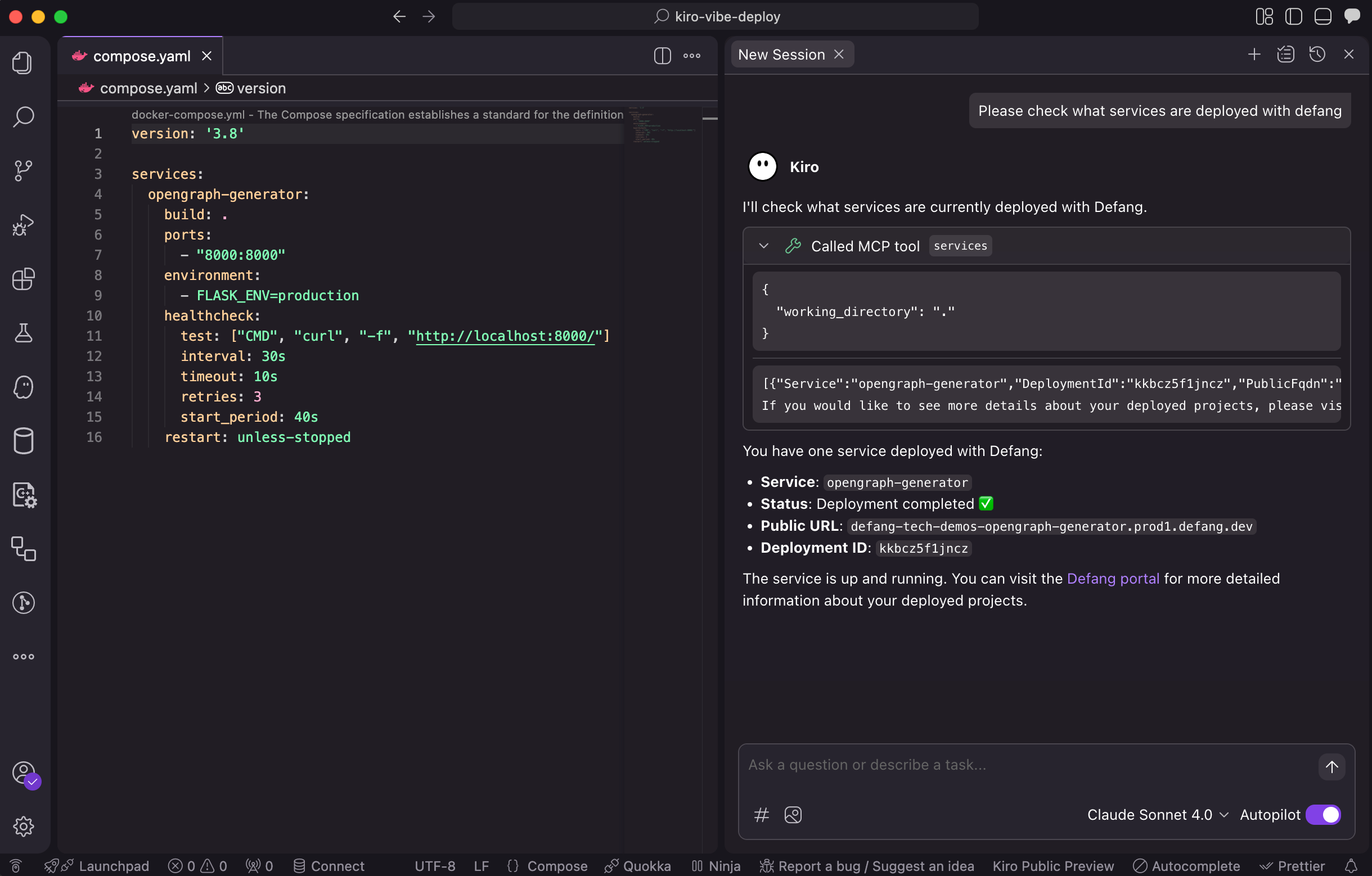Click the kiro-vibe-deploy search bar
This screenshot has width=1372, height=876.
coord(715,16)
